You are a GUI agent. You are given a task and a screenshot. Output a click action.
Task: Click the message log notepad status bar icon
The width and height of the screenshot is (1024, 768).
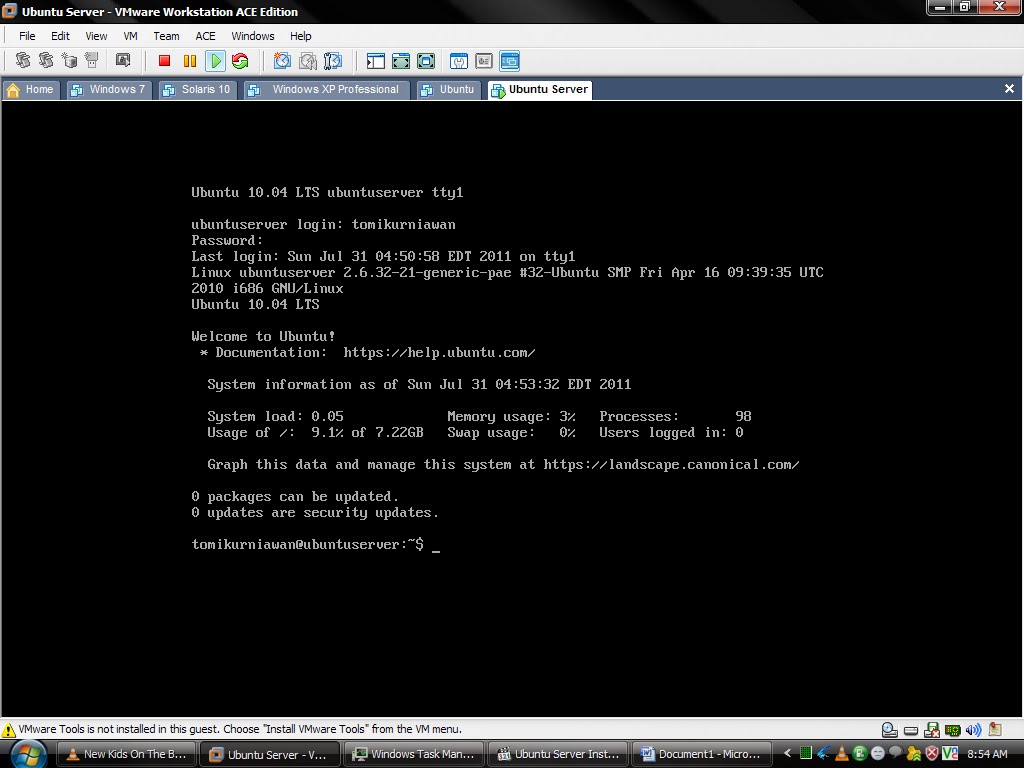coord(995,729)
